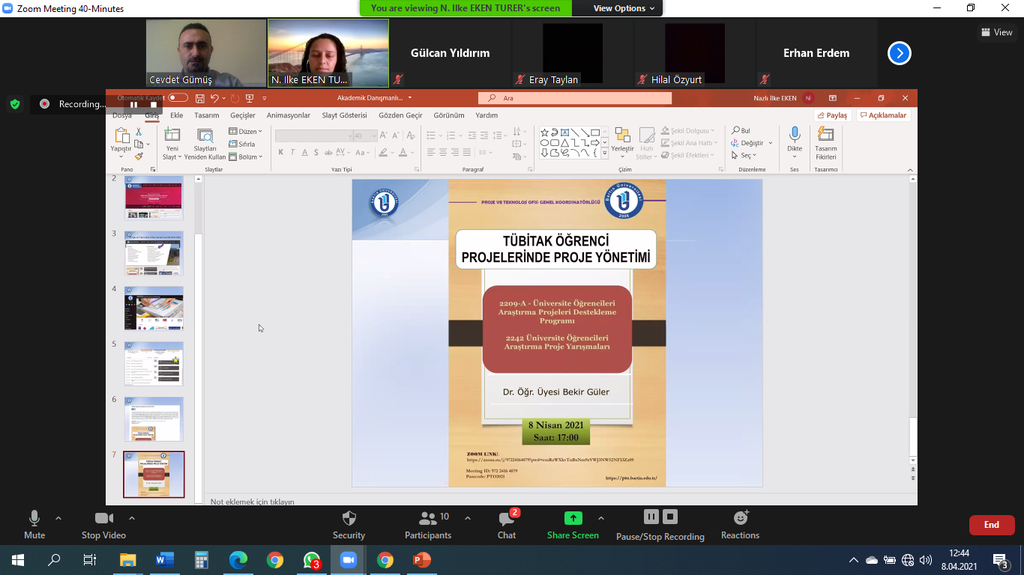Open the Bölüm section dropdown
This screenshot has height=575, width=1024.
point(246,157)
